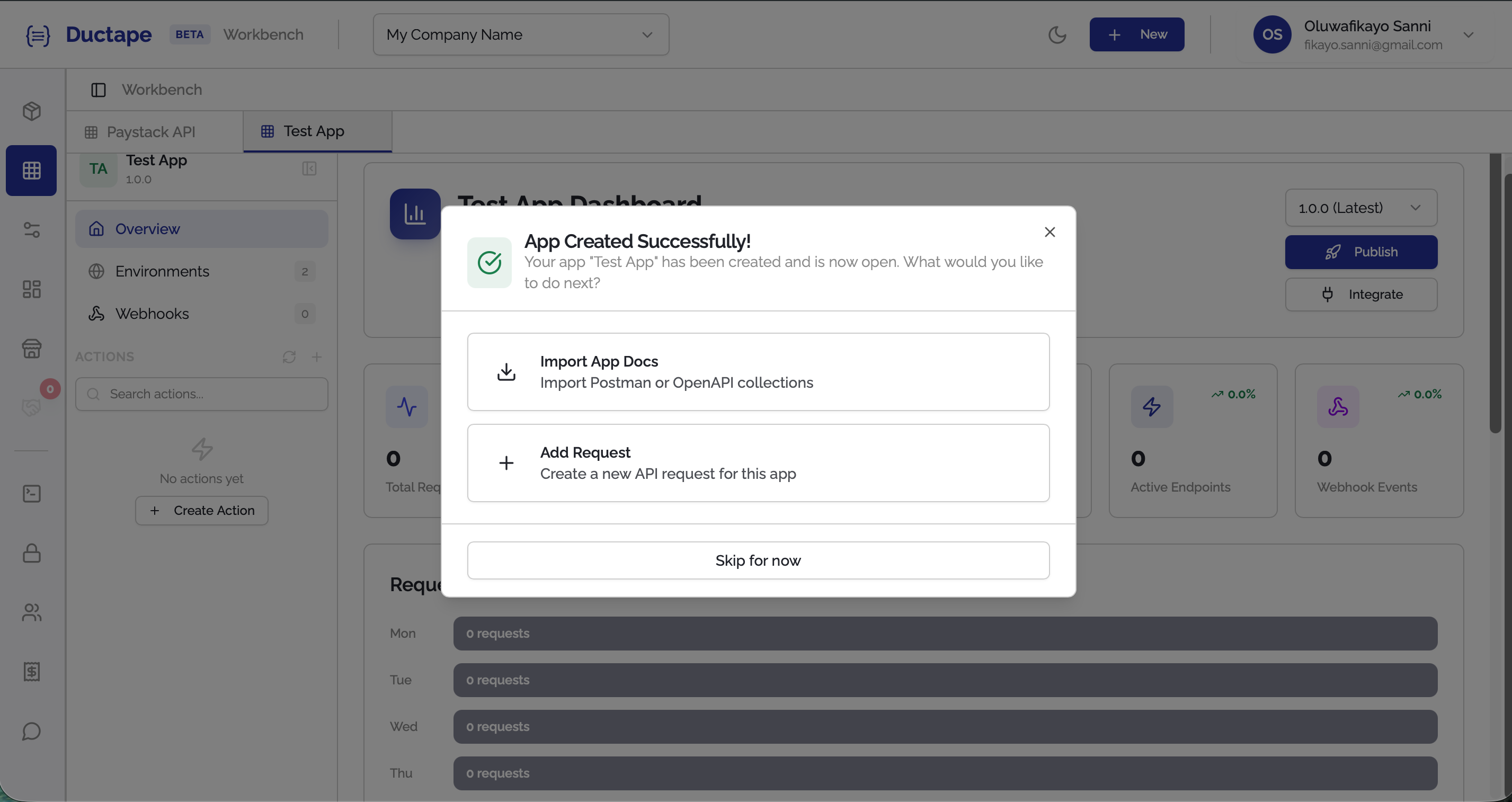Screen dimensions: 1512x802
Task: Open the Terminal icon in sidebar
Action: click(31, 493)
